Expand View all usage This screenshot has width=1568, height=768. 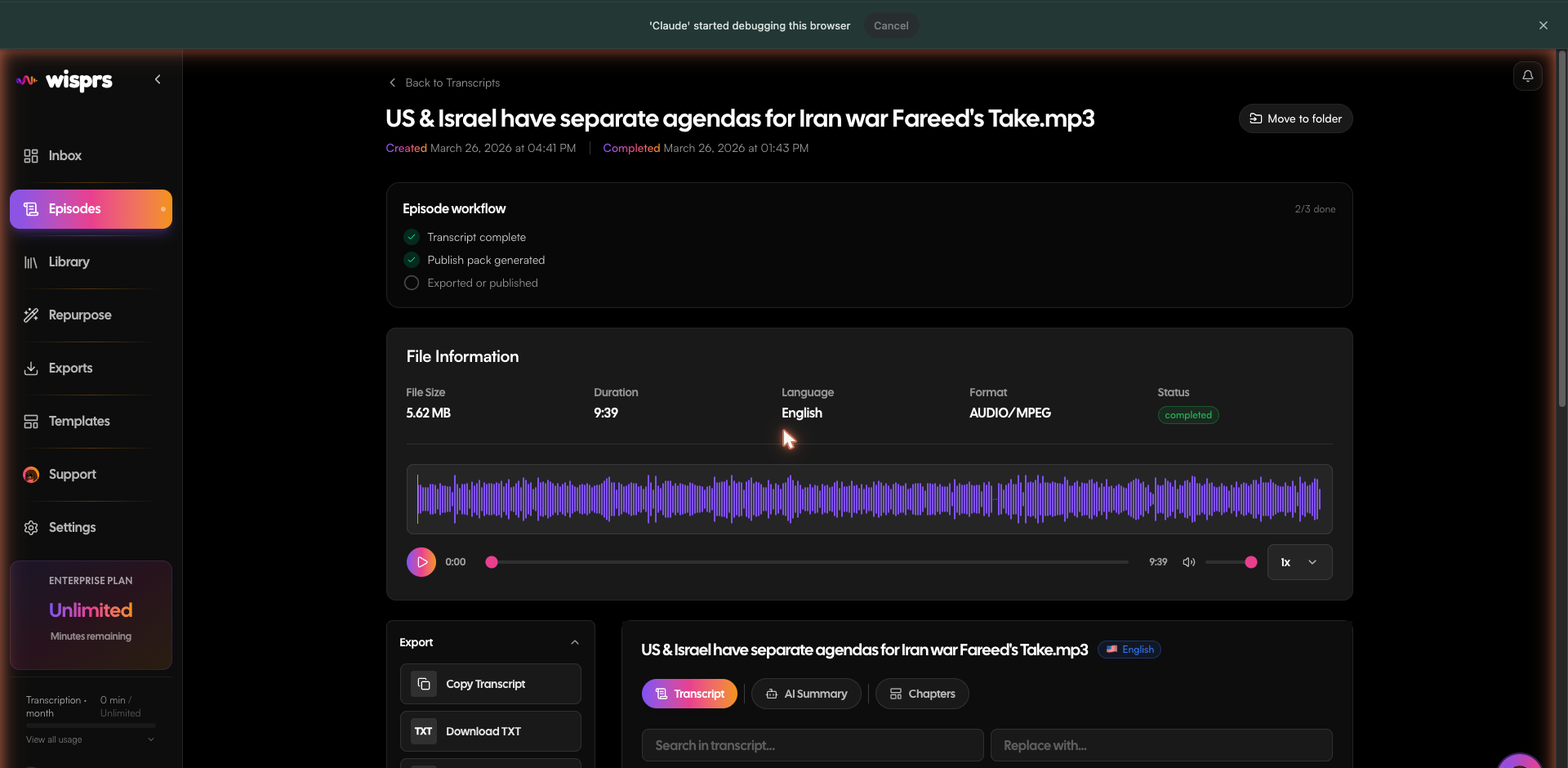pos(90,739)
